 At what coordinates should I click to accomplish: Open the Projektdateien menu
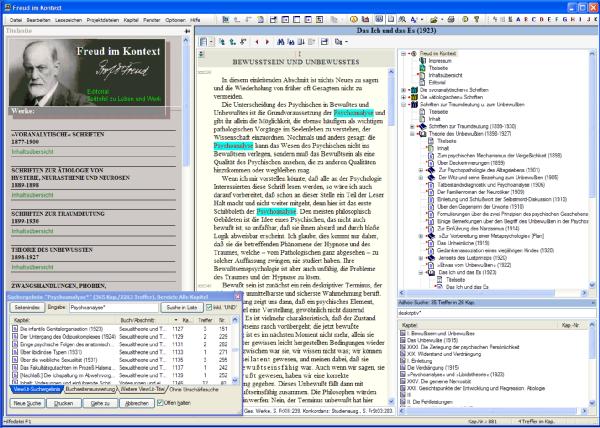pos(103,20)
